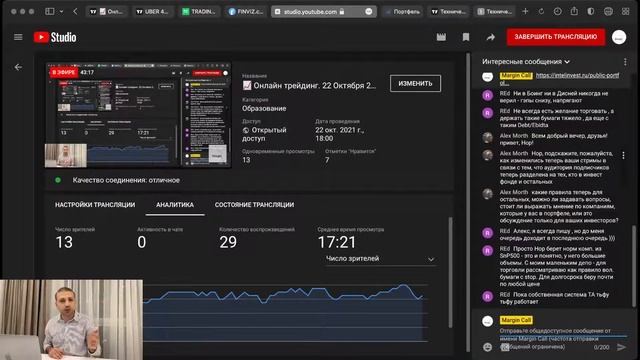
Task: Open the browser tab overview grid icon
Action: (x=625, y=11)
